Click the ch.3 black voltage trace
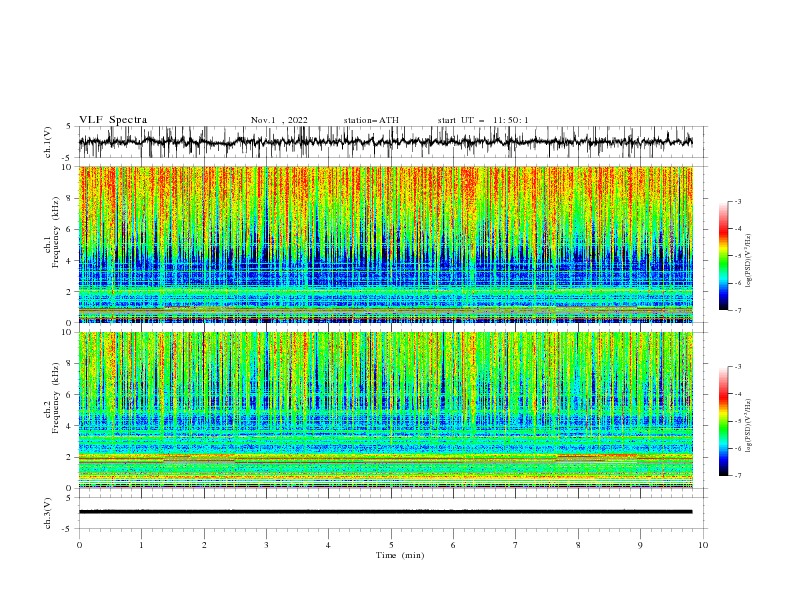Screen dimensions: 792x612 pos(385,512)
